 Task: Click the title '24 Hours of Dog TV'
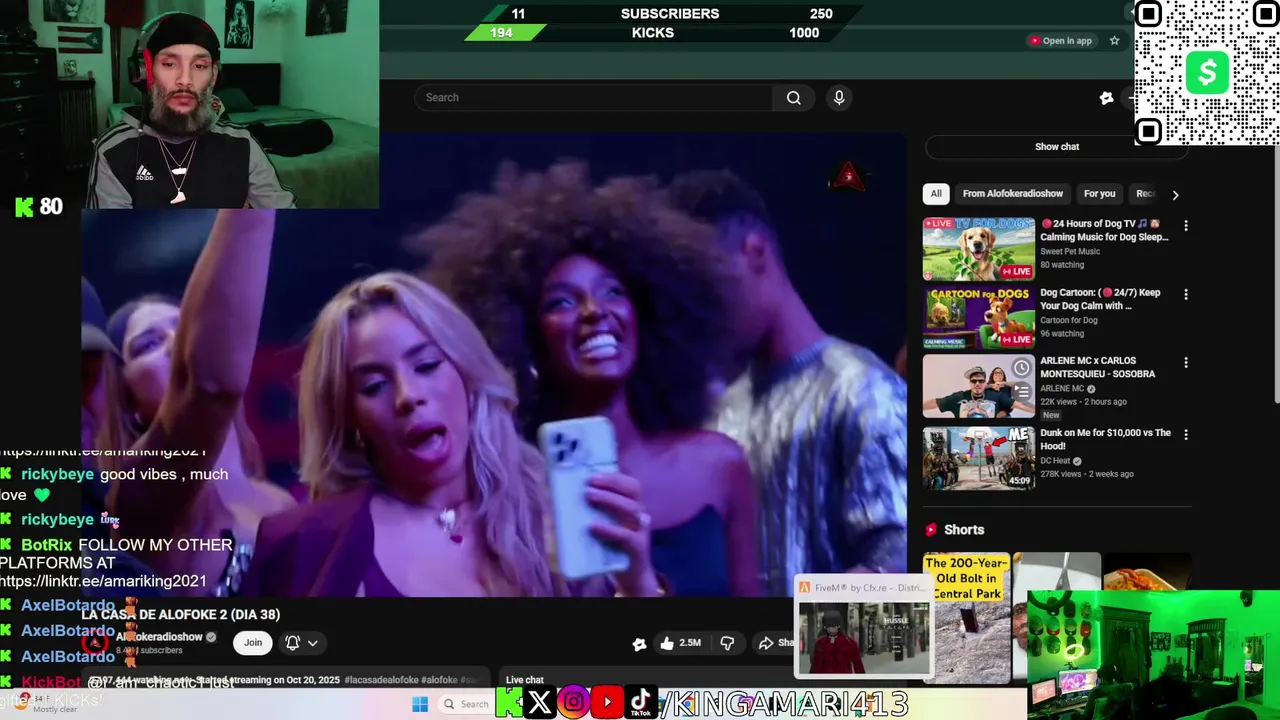tap(1104, 231)
